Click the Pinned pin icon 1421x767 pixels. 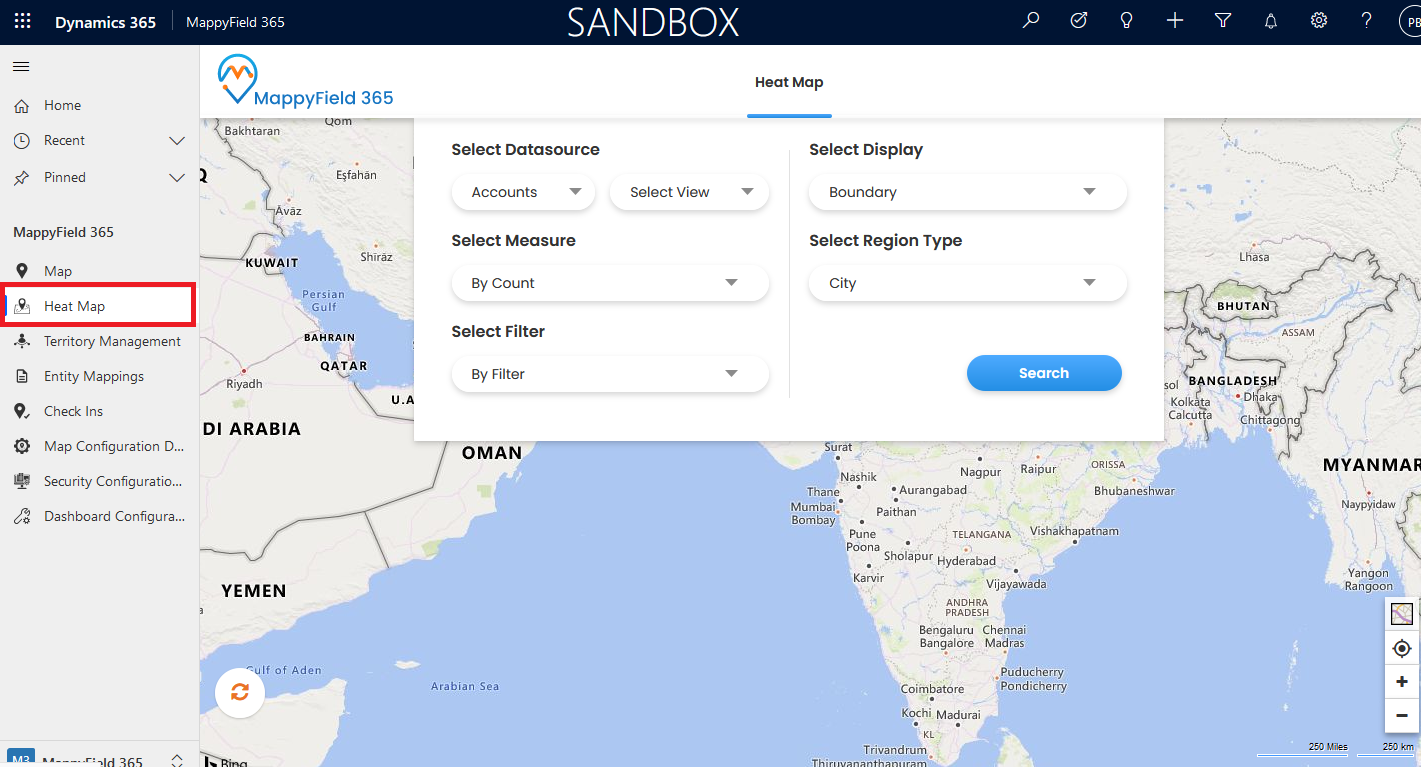click(x=21, y=177)
